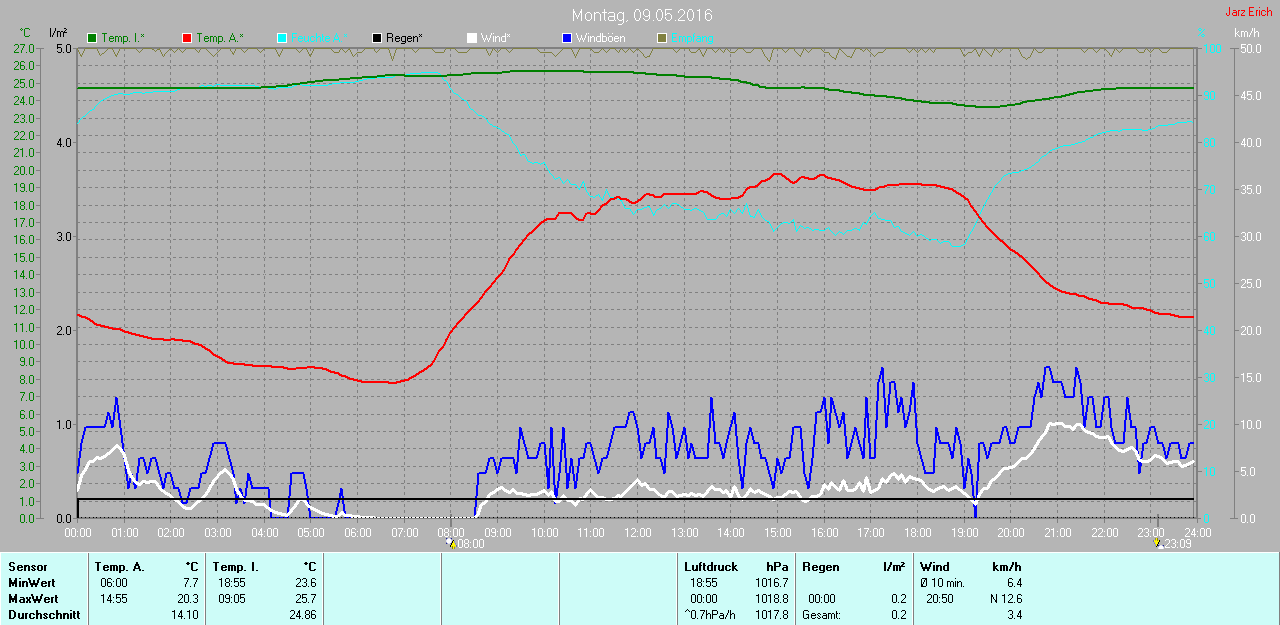Image resolution: width=1280 pixels, height=625 pixels.
Task: Click the Luftdruck column header
Action: [710, 567]
